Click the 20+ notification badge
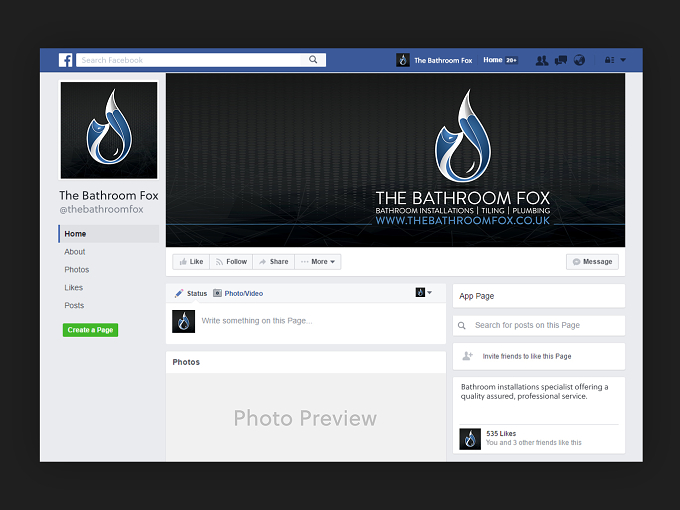This screenshot has width=680, height=510. (511, 60)
